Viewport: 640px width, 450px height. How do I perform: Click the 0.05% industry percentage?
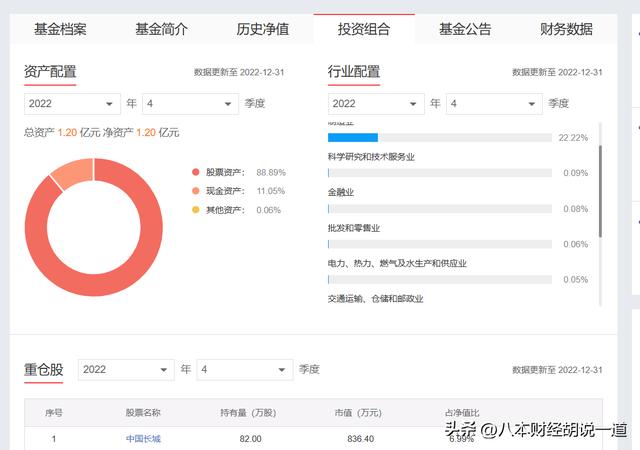click(576, 280)
